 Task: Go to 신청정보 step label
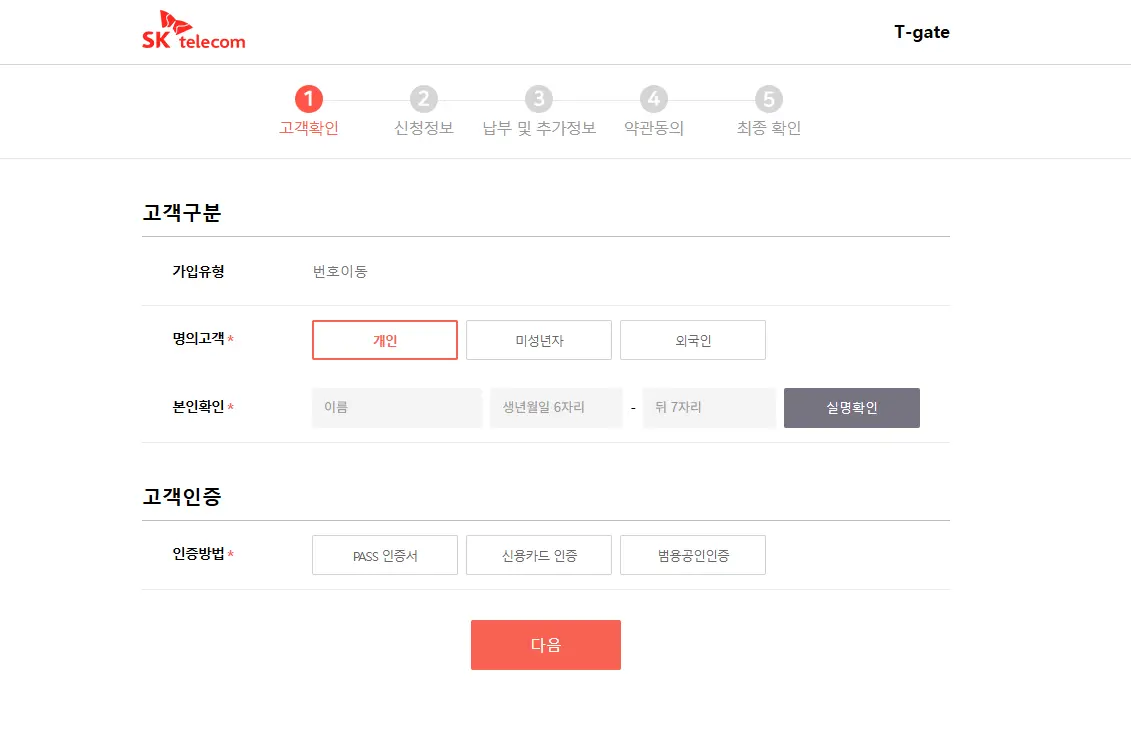[424, 128]
